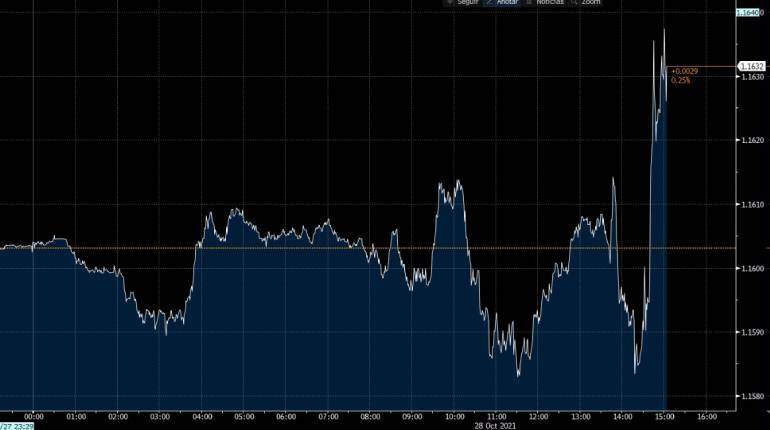
Task: Click the 06:00 time axis label
Action: coord(286,417)
